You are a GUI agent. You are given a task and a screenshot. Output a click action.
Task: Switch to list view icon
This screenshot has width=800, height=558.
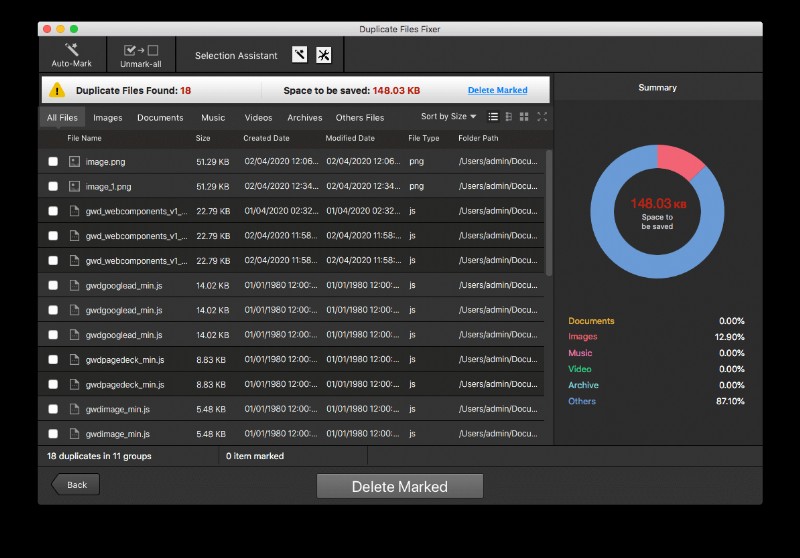493,117
